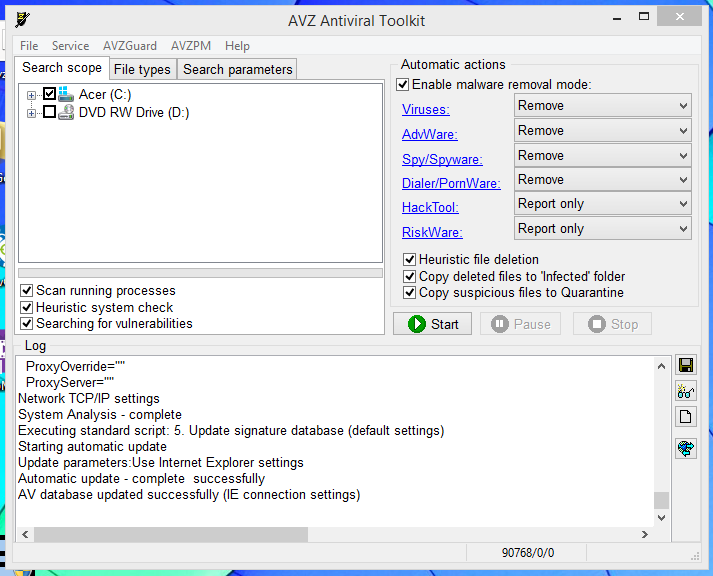Image resolution: width=713 pixels, height=576 pixels.
Task: Toggle Searching for vulnerabilities checkbox
Action: [27, 323]
